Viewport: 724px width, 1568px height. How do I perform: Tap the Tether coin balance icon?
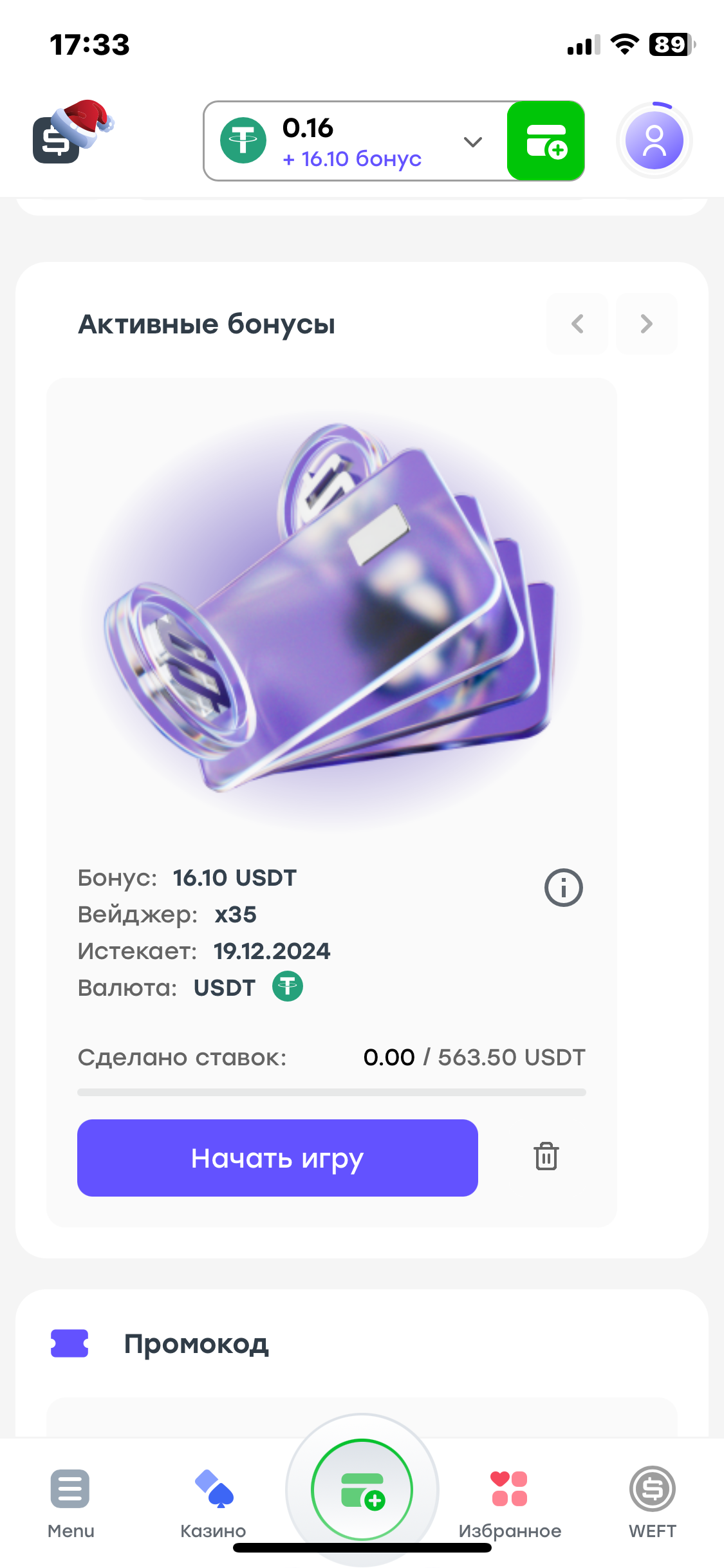click(243, 140)
